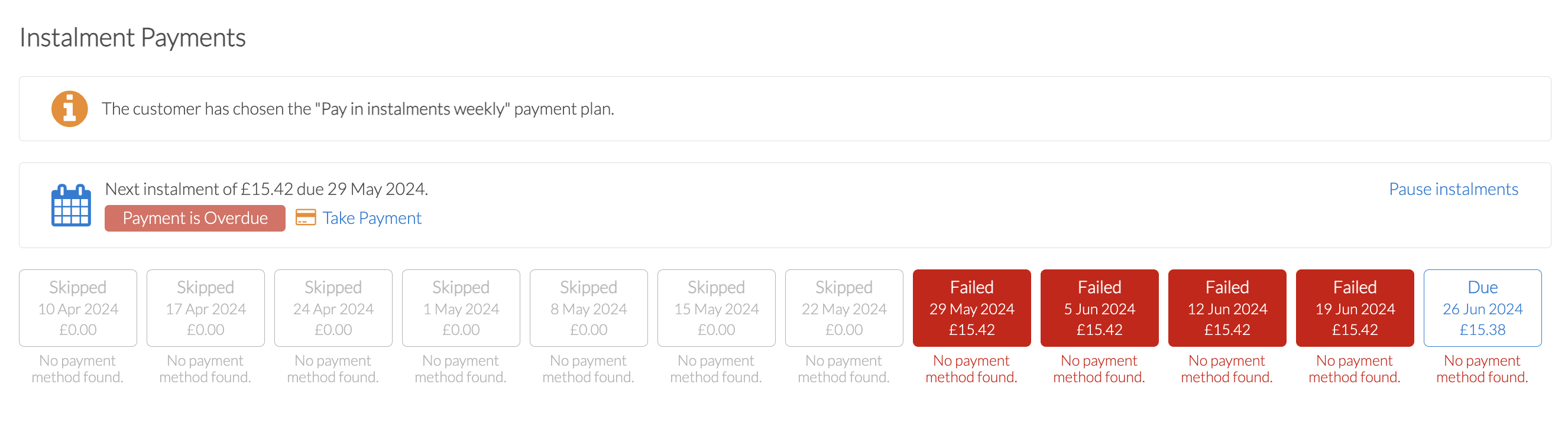The image size is (1568, 423).
Task: Click the weekly payment plan notice text
Action: click(358, 109)
